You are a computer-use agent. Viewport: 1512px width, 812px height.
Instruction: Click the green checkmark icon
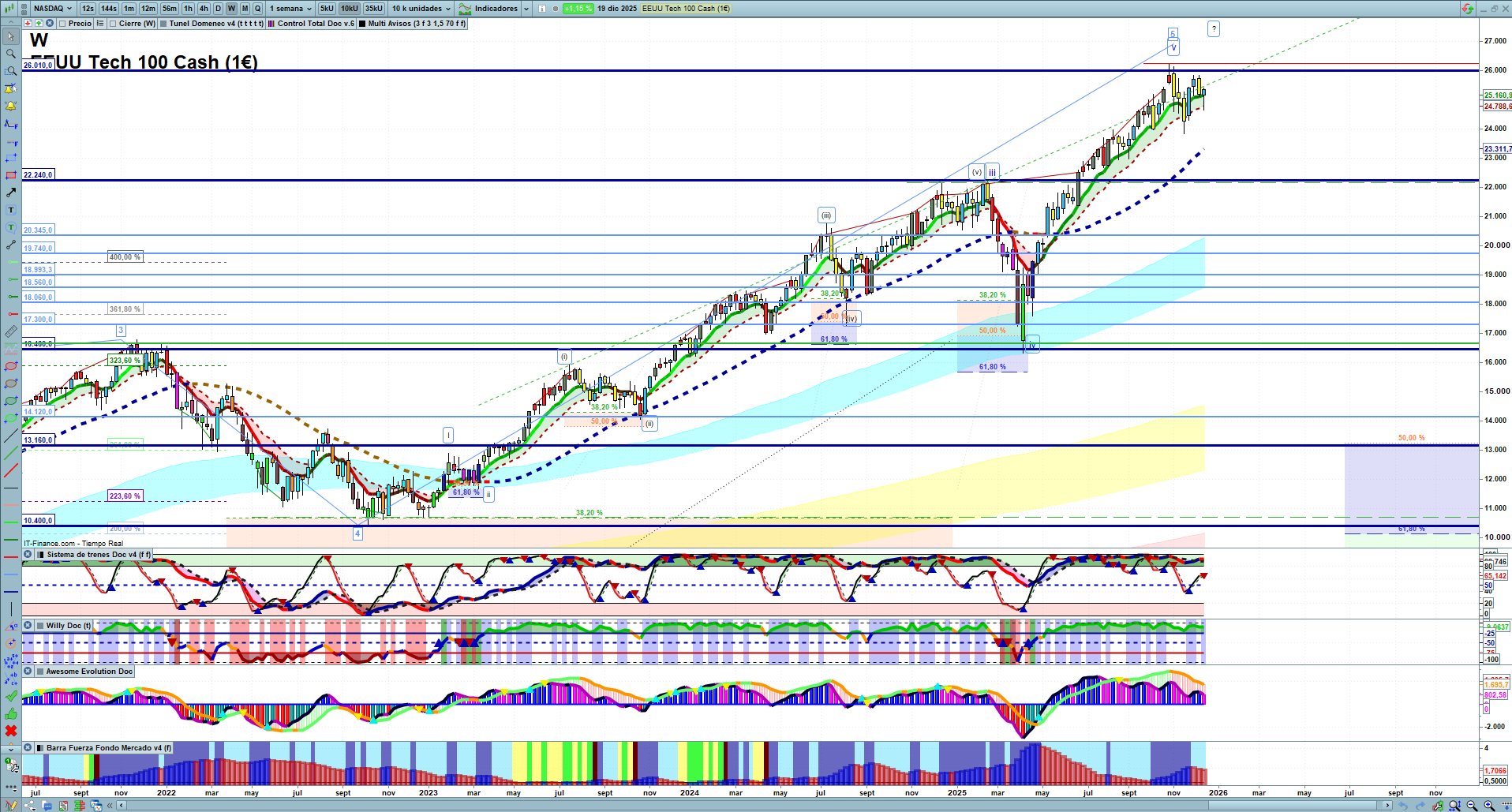point(11,696)
